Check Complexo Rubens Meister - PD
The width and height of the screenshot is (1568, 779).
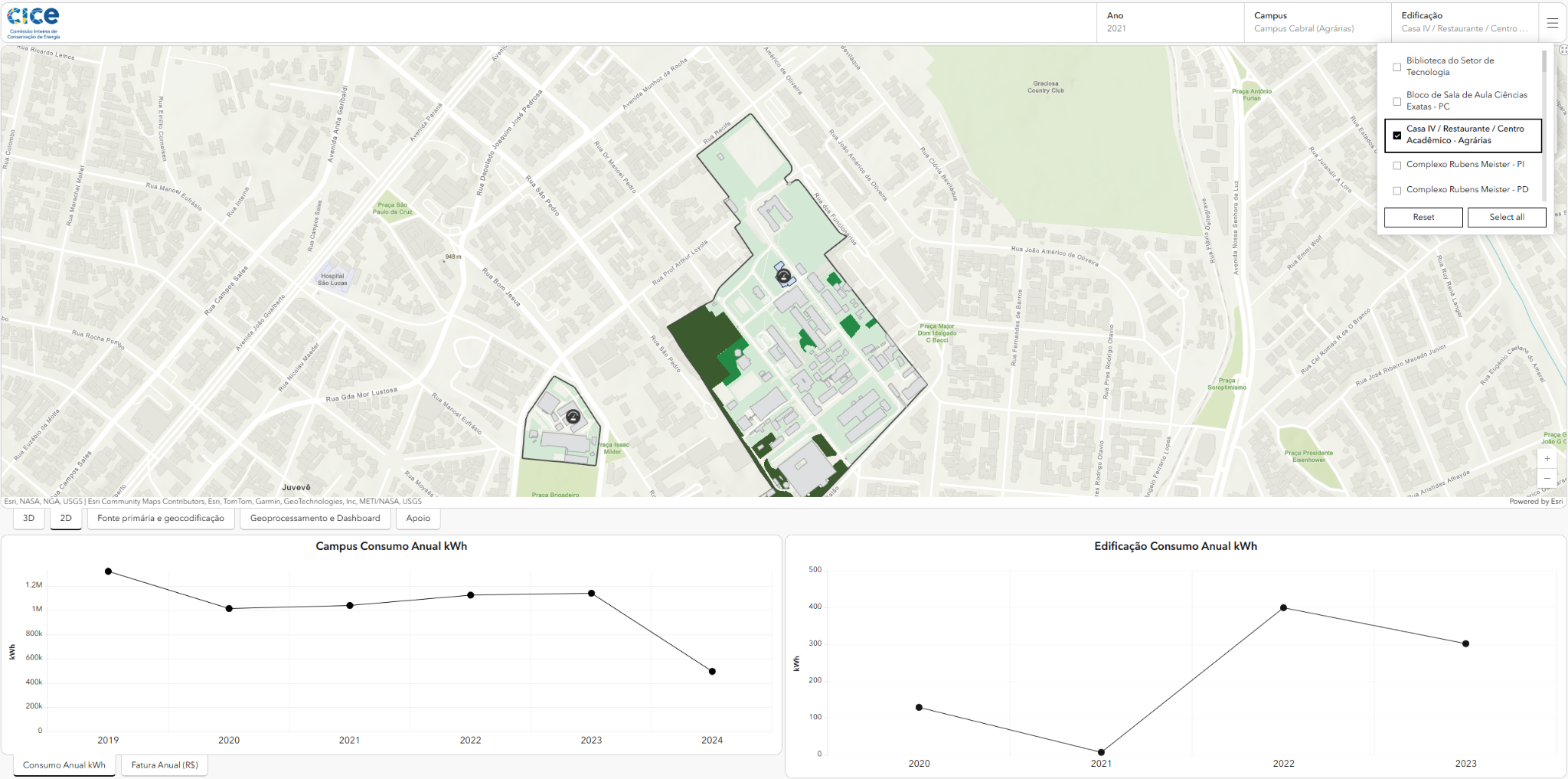1396,190
